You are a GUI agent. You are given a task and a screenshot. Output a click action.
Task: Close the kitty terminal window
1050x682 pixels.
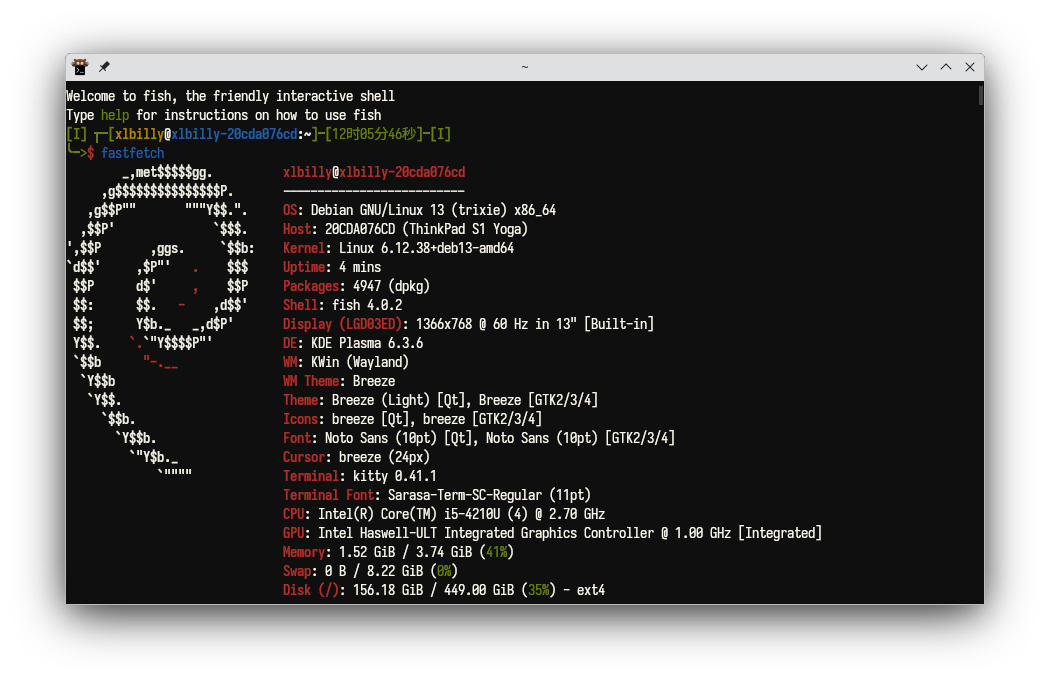[x=969, y=67]
